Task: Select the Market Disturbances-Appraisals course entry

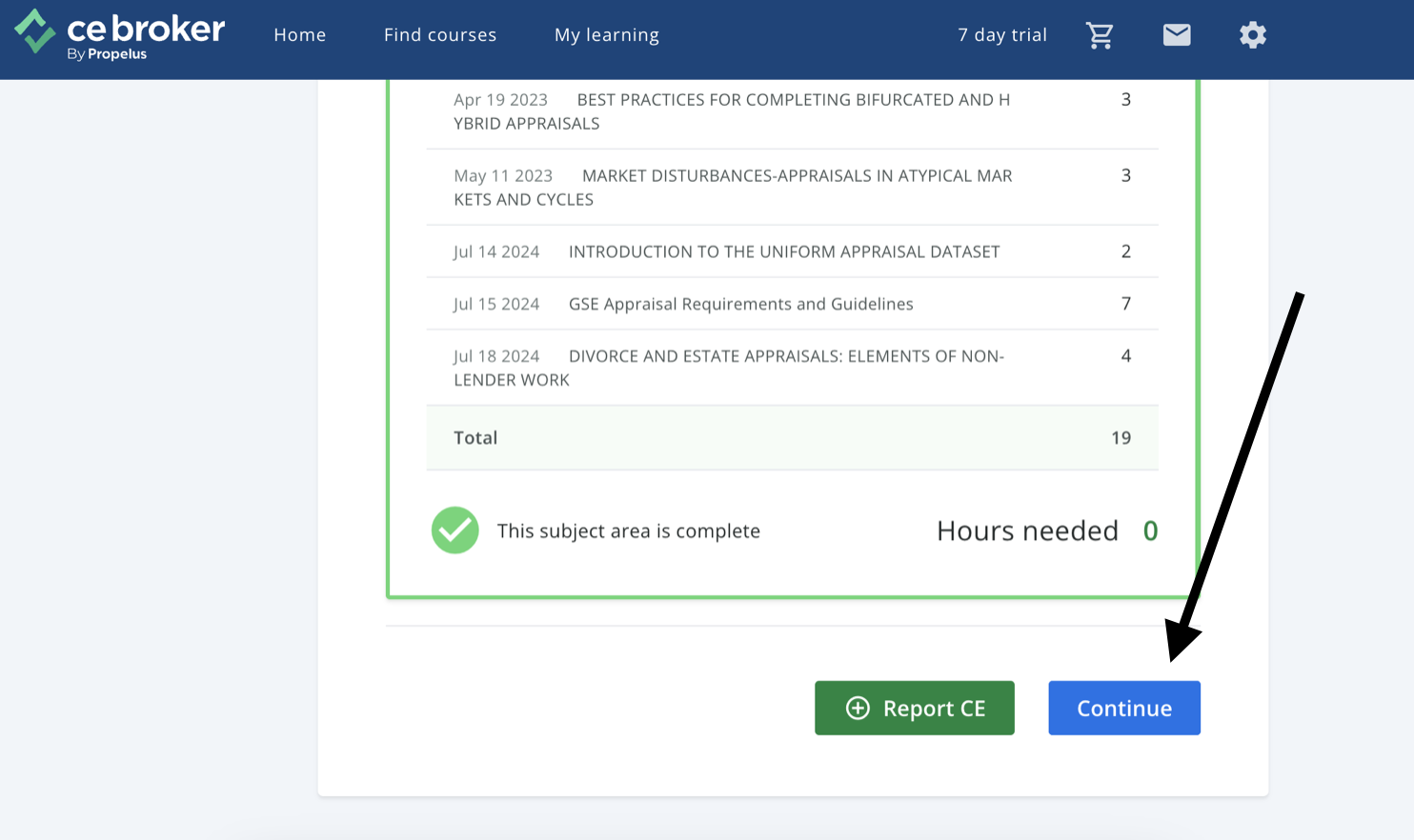Action: coord(791,187)
